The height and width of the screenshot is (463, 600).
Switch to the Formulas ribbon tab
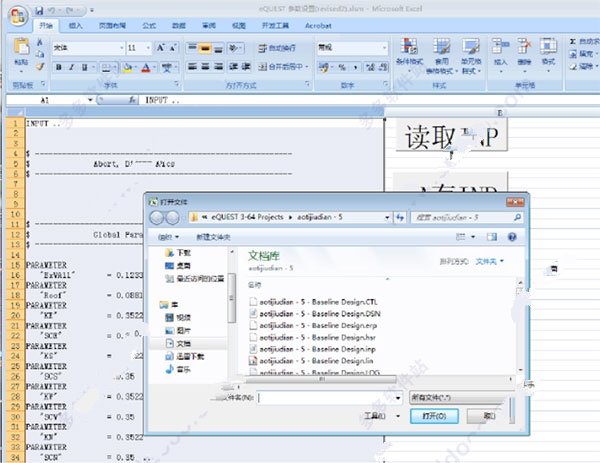pos(149,26)
